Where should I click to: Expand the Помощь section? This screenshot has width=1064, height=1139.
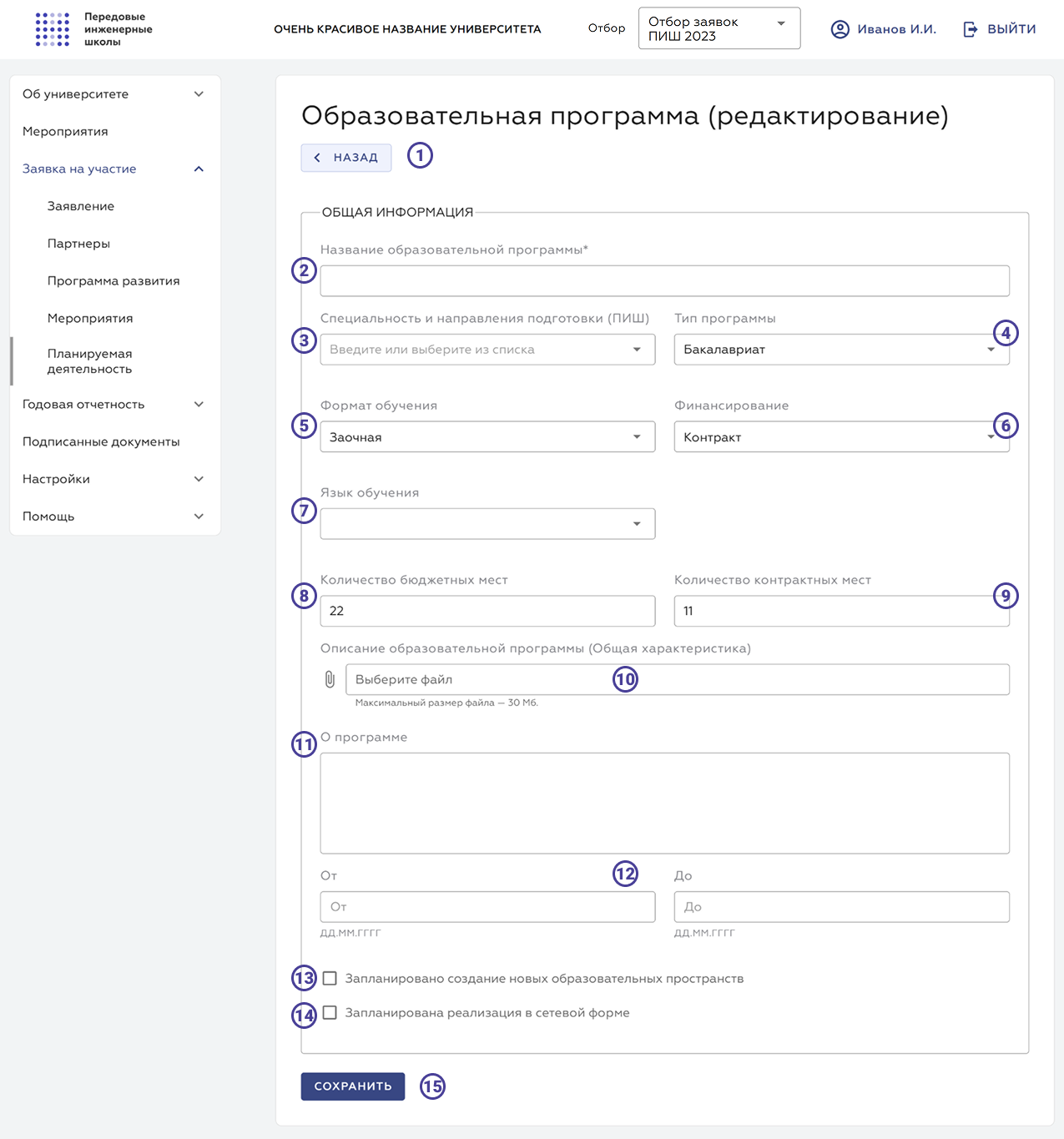(x=115, y=517)
